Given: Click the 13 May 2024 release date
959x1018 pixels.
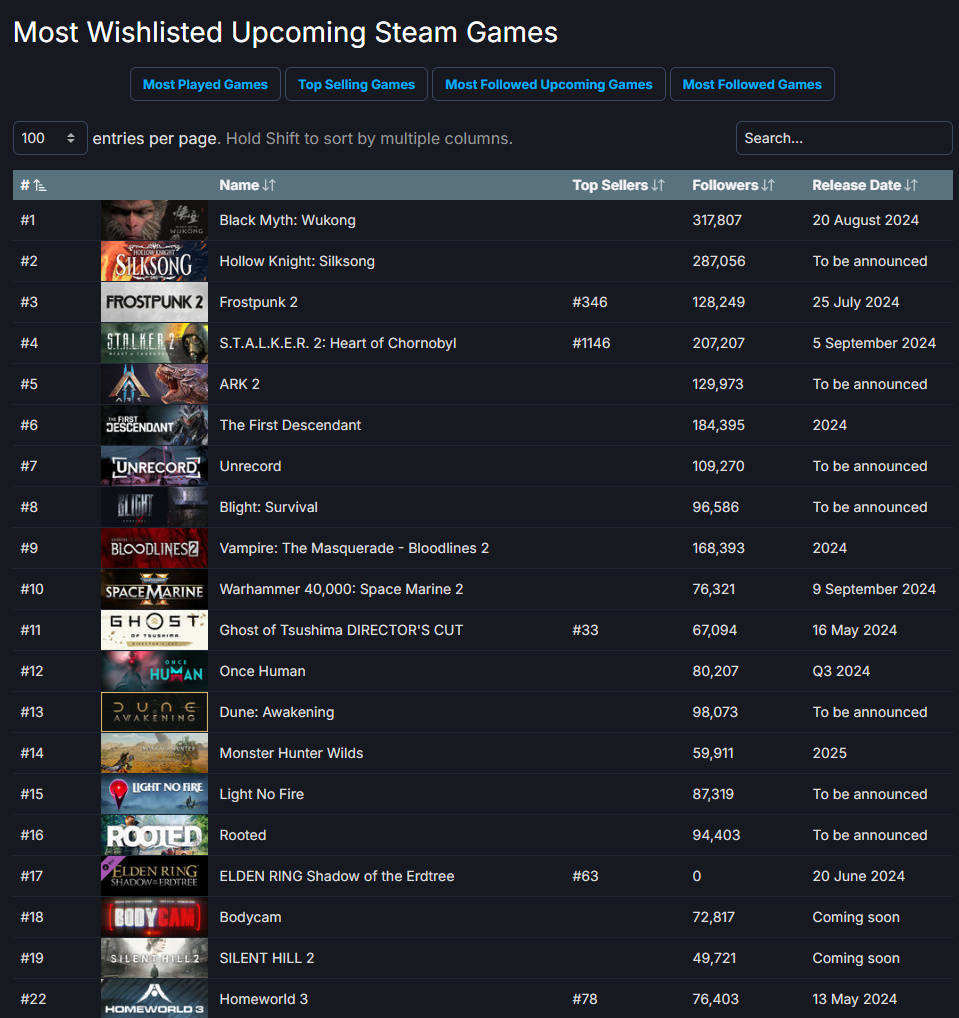Looking at the screenshot, I should pyautogui.click(x=854, y=999).
